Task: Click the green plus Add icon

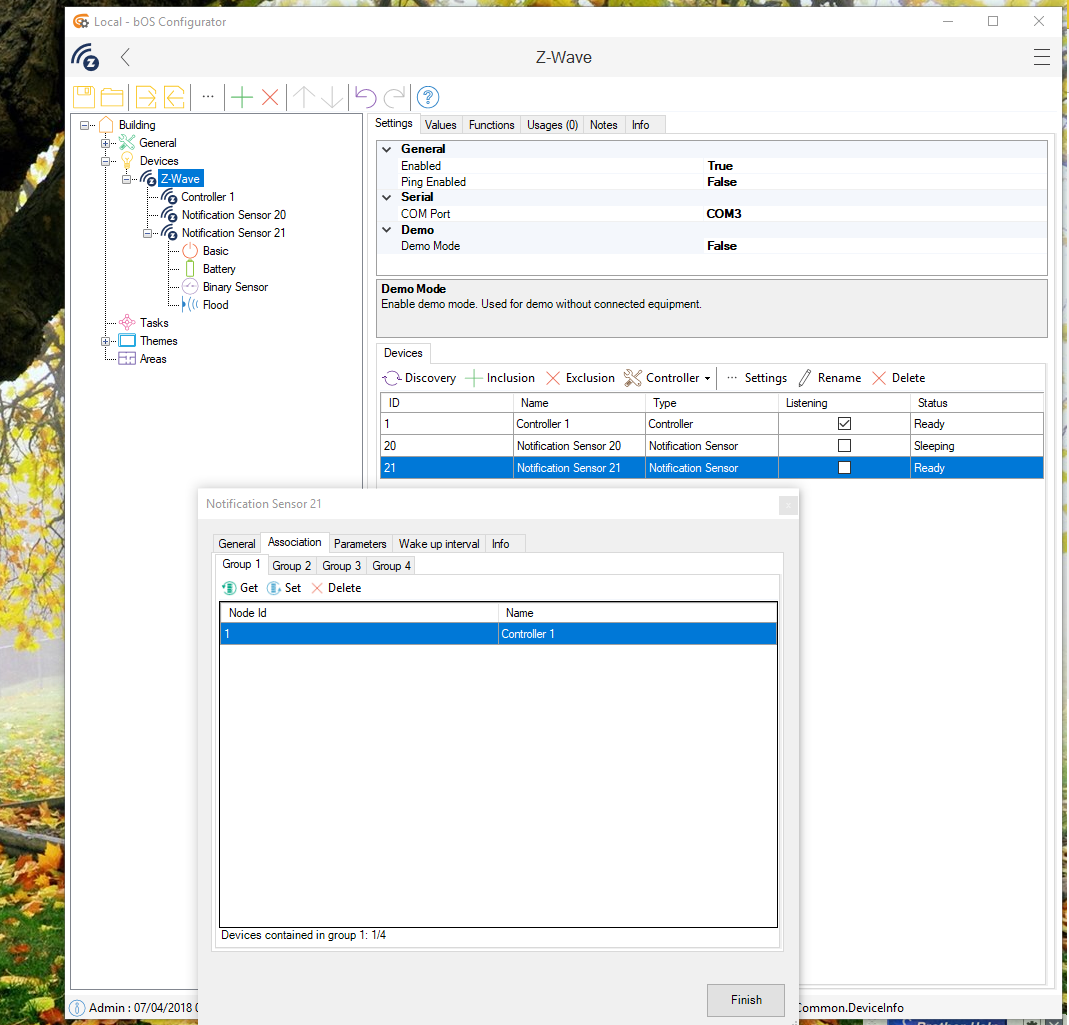Action: (x=242, y=97)
